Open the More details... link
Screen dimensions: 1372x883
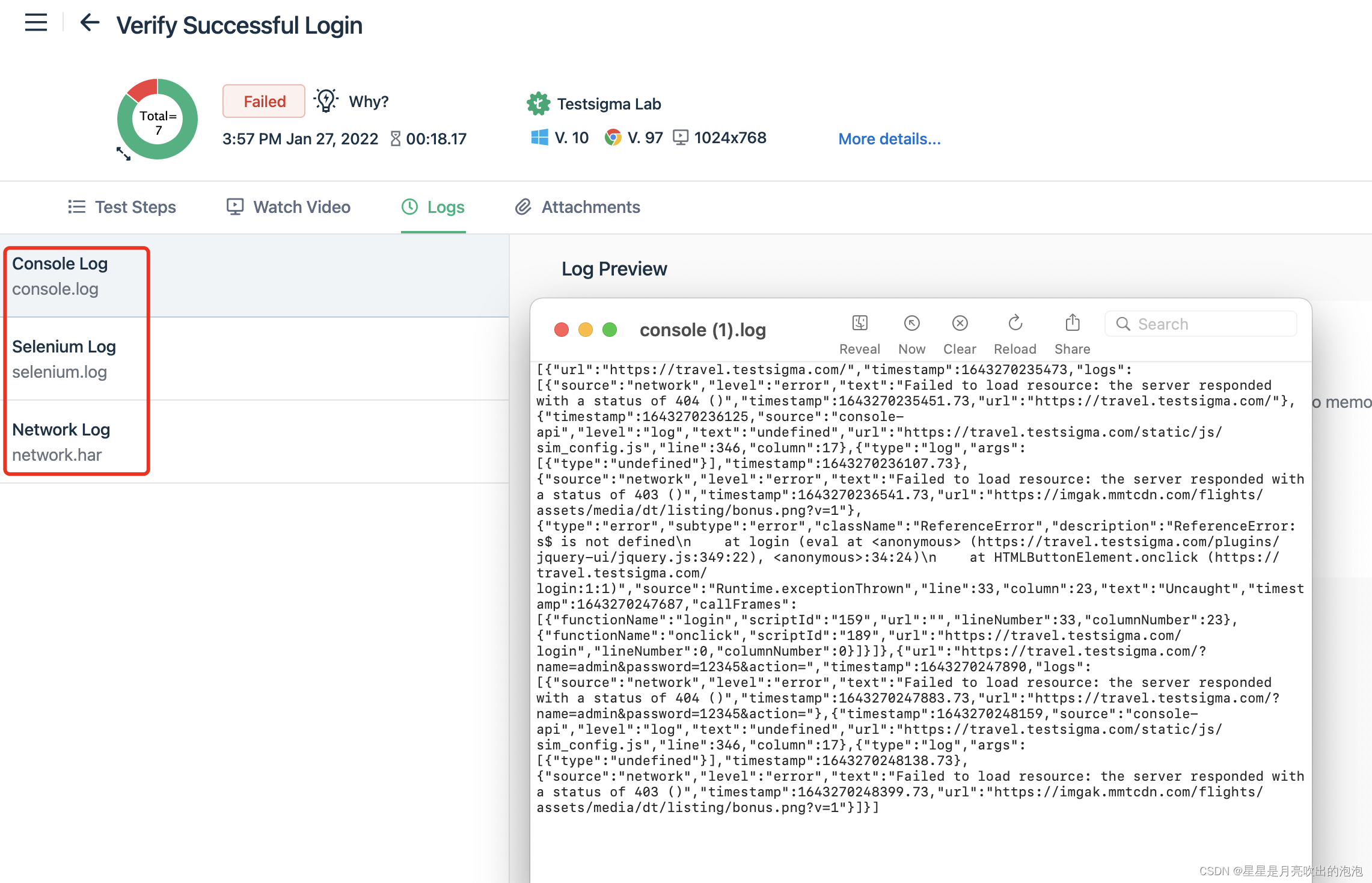coord(890,139)
